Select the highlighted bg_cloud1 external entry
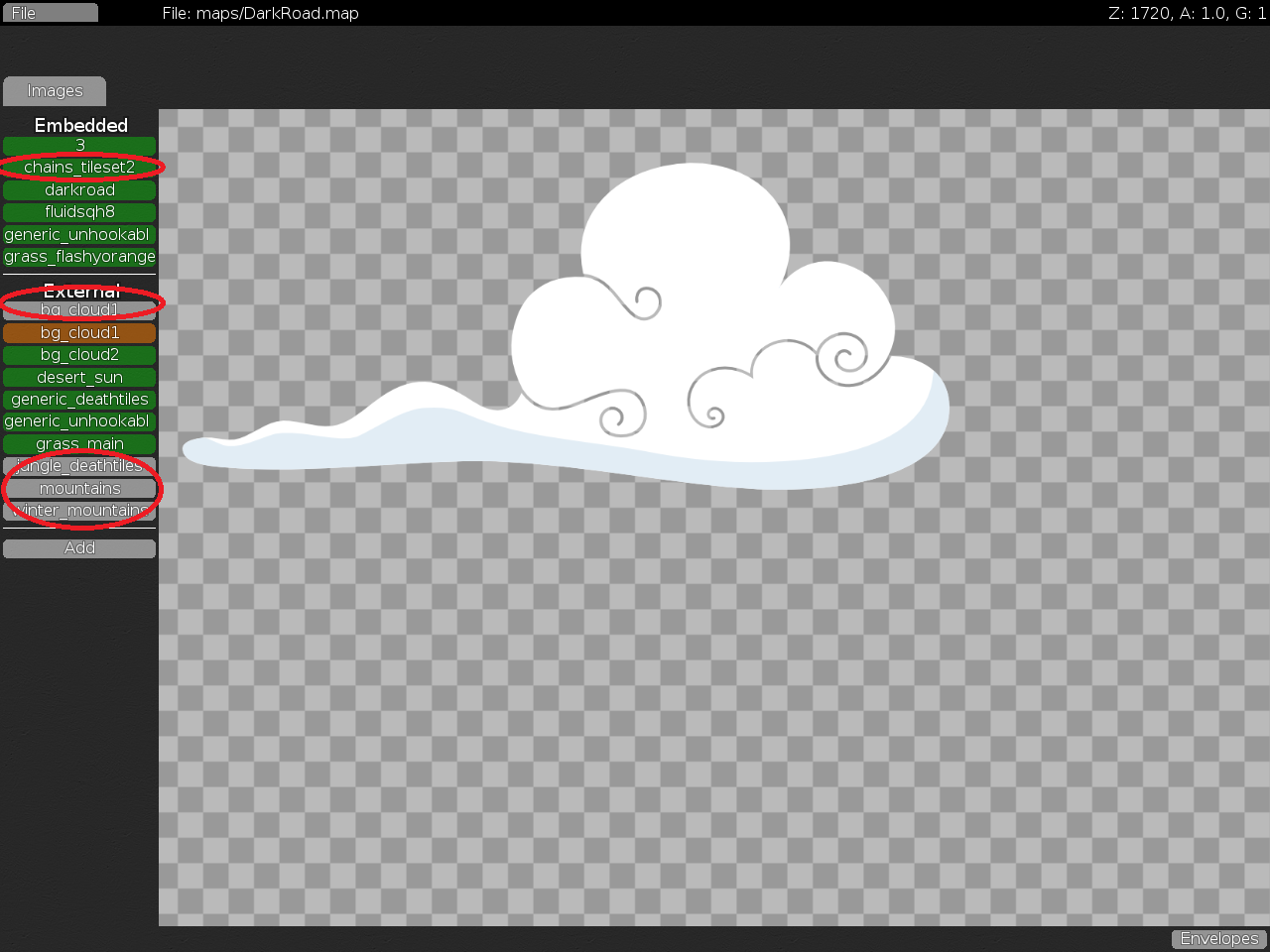 coord(79,309)
